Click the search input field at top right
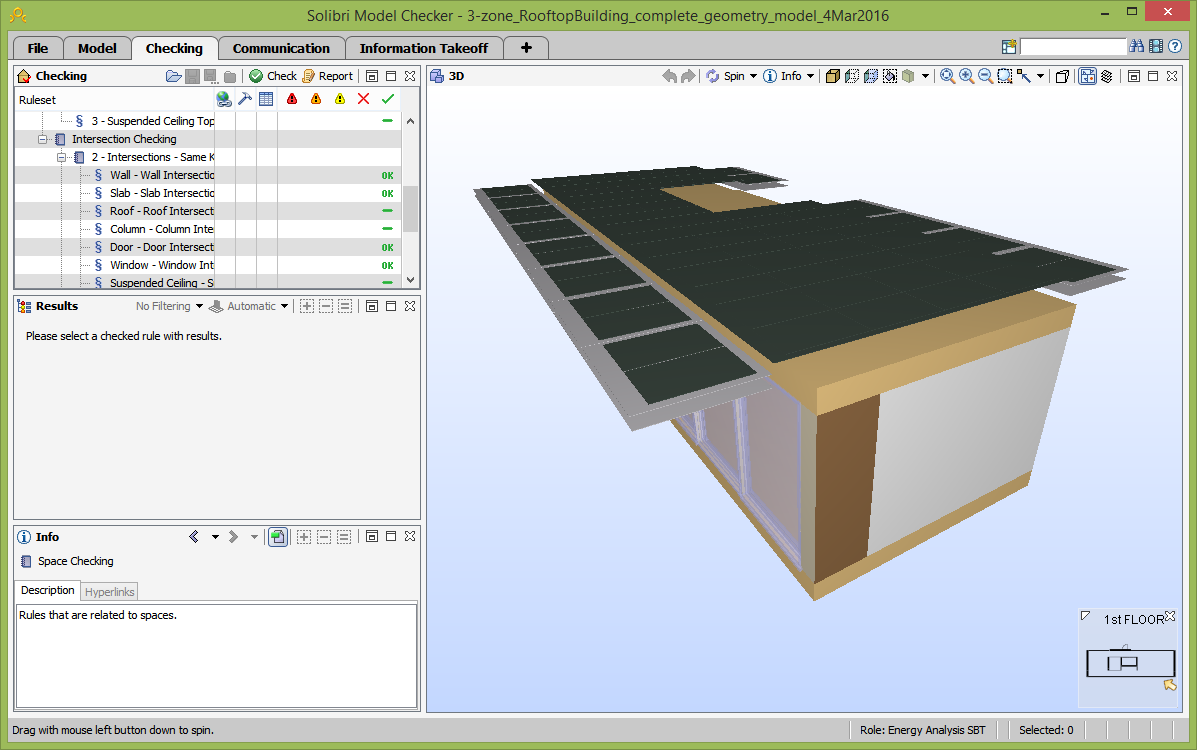The width and height of the screenshot is (1197, 750). click(1073, 47)
